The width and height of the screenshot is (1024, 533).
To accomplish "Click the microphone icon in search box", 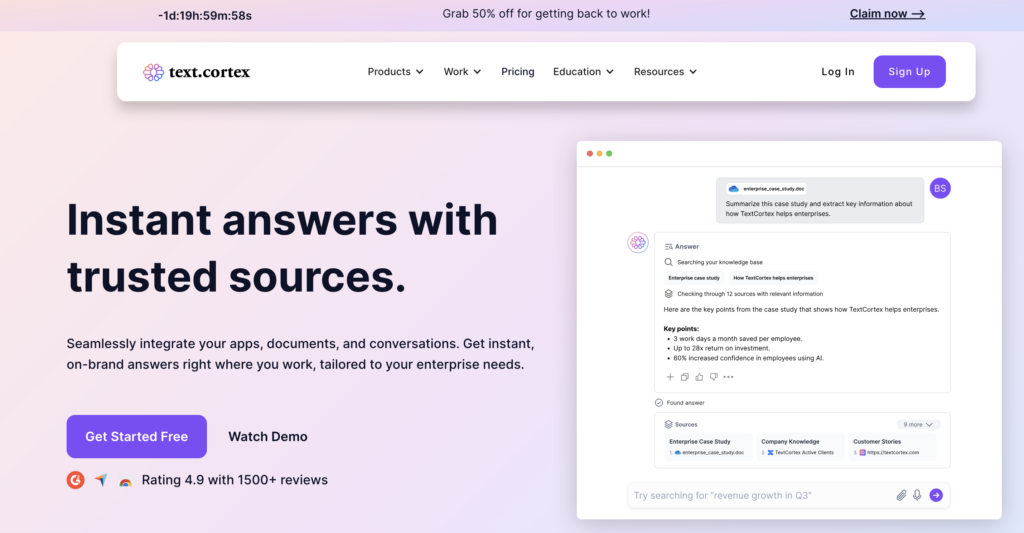I will point(917,495).
